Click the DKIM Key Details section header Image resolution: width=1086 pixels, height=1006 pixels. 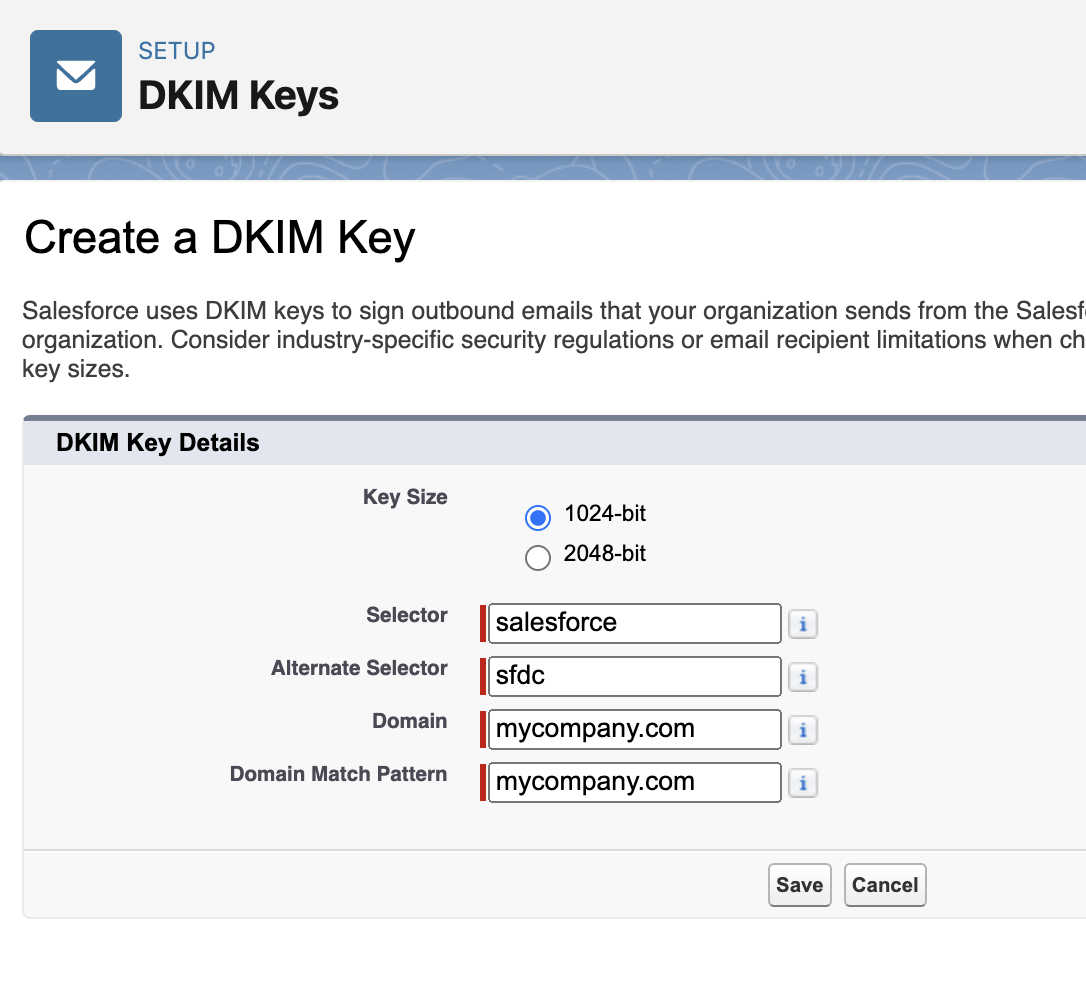click(156, 442)
